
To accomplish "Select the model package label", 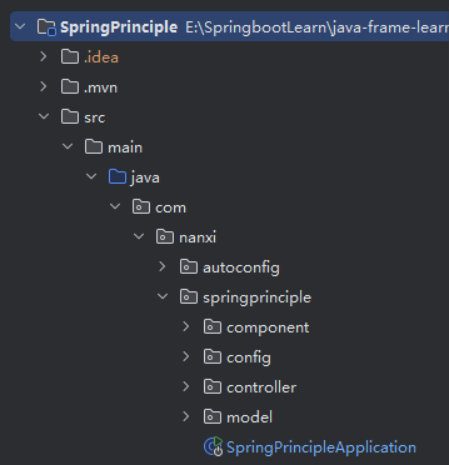I will click(x=249, y=417).
